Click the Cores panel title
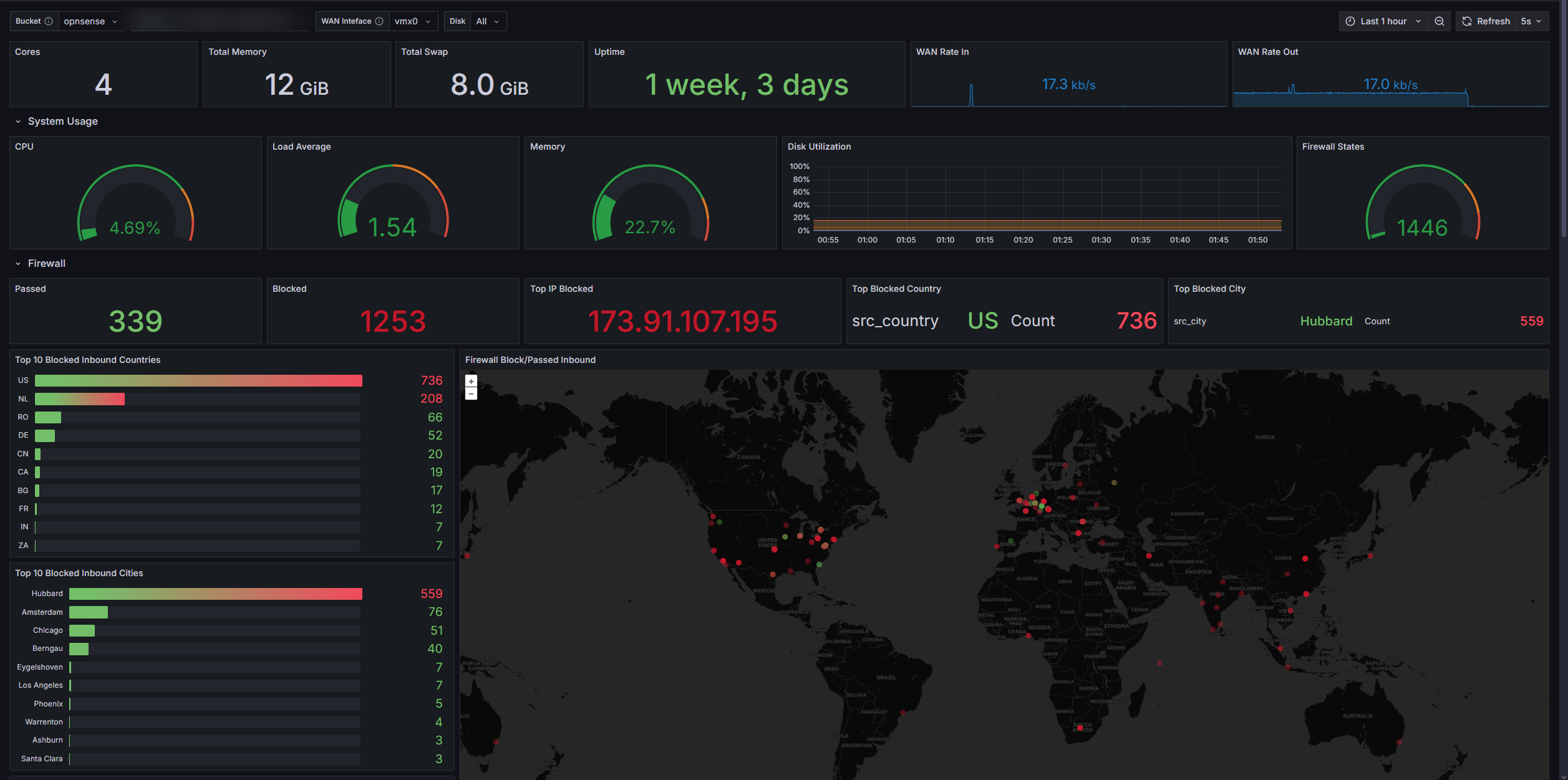This screenshot has height=780, width=1568. coord(27,52)
